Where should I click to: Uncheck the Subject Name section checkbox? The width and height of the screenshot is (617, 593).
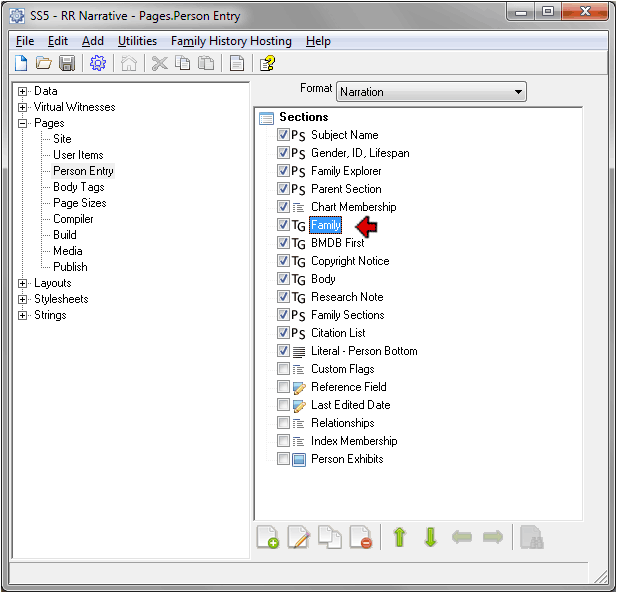coord(283,135)
